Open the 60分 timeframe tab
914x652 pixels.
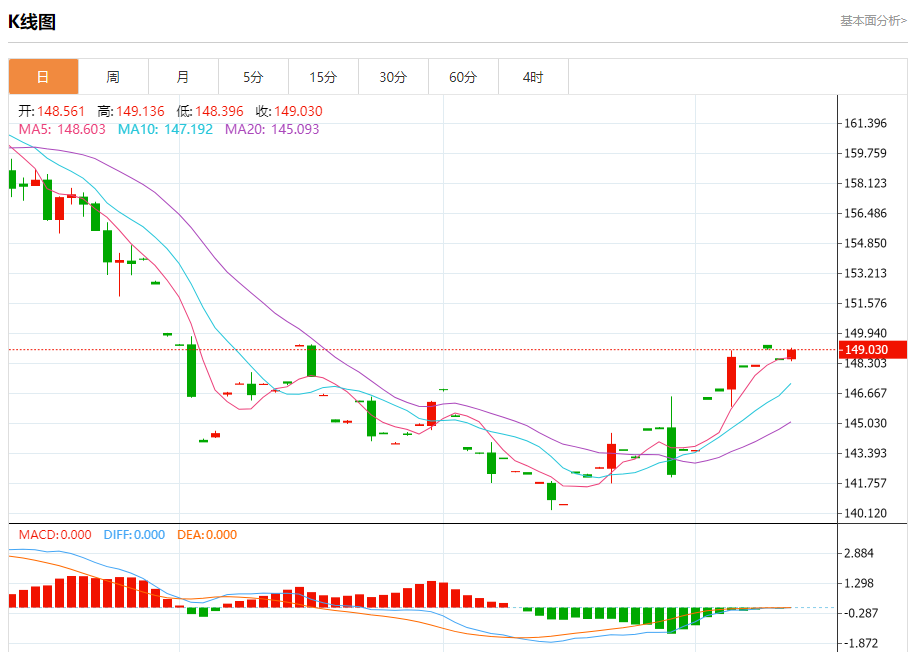pyautogui.click(x=463, y=76)
